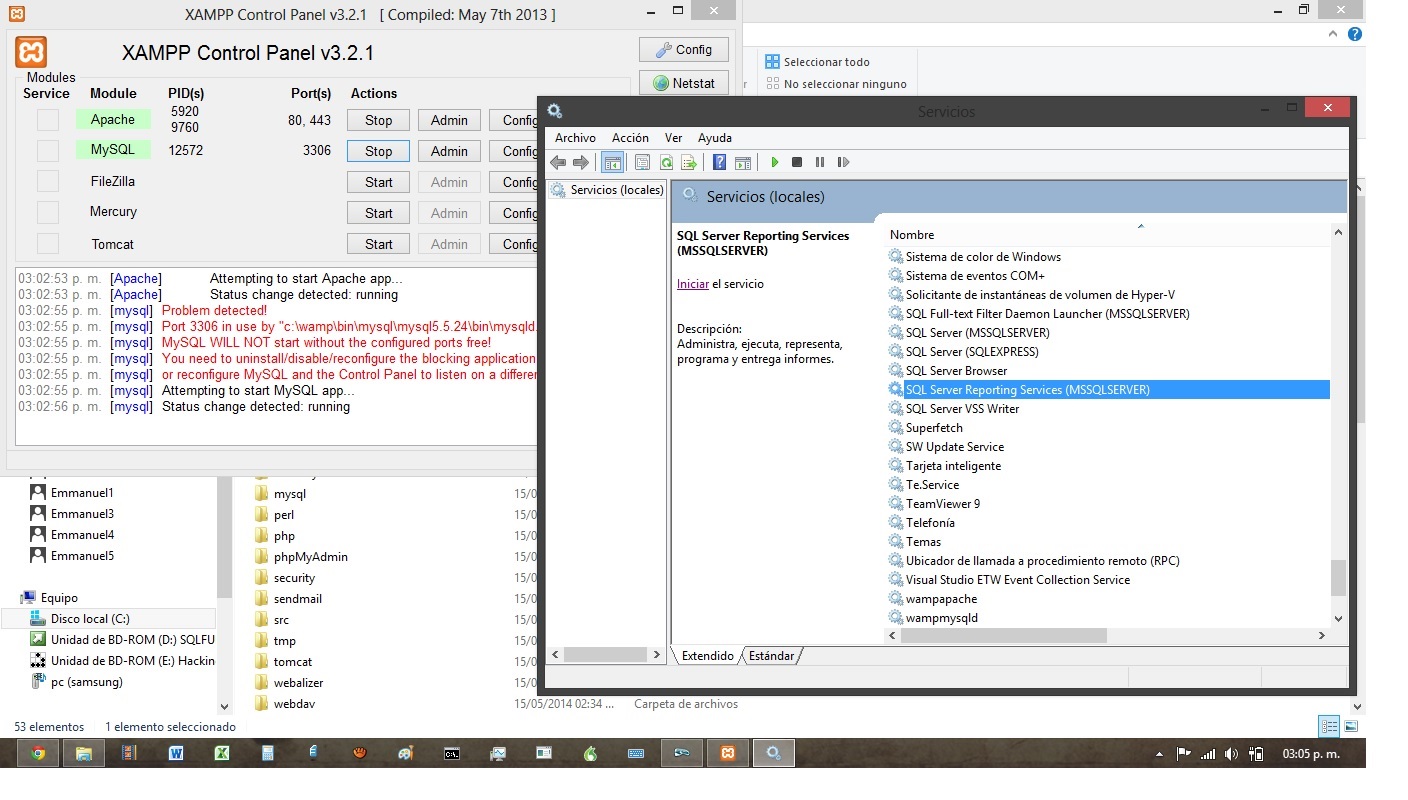Start the Tomcat module in XAMPP
Screen dimensions: 1408x800
[x=378, y=244]
